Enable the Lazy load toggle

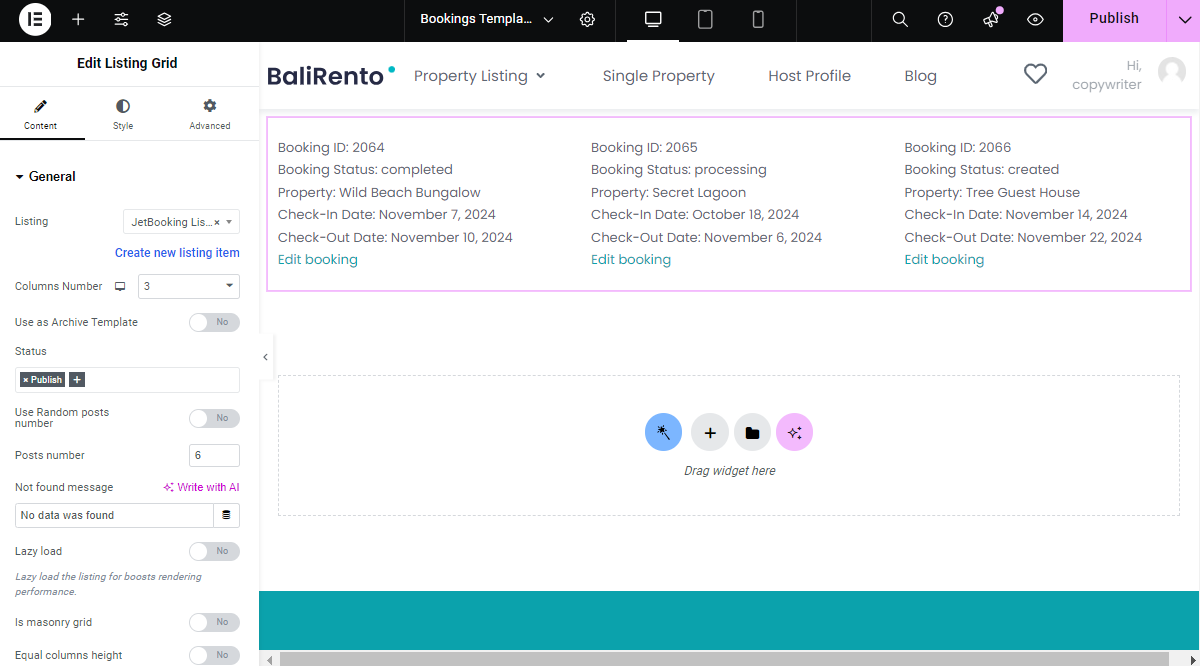click(214, 551)
